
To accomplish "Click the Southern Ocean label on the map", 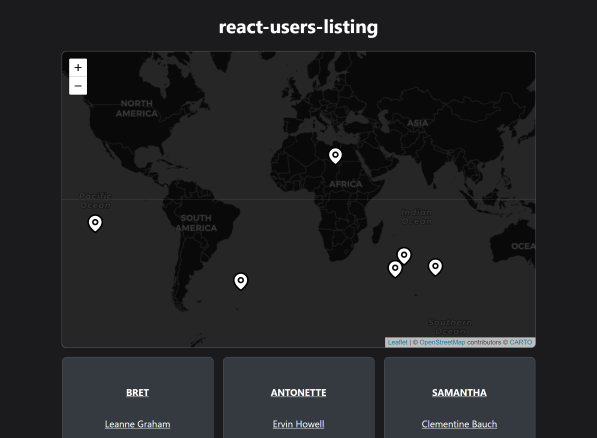I will point(450,327).
